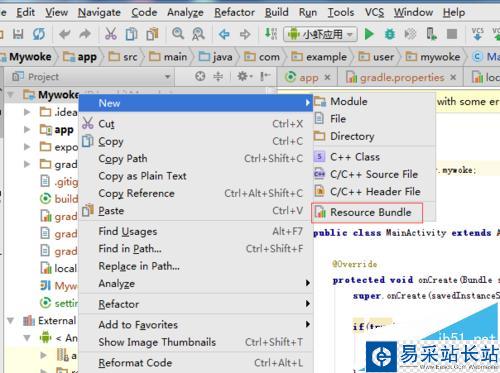Choose C++ Class from the New submenu
Screen dimensions: 500x373
pos(374,157)
